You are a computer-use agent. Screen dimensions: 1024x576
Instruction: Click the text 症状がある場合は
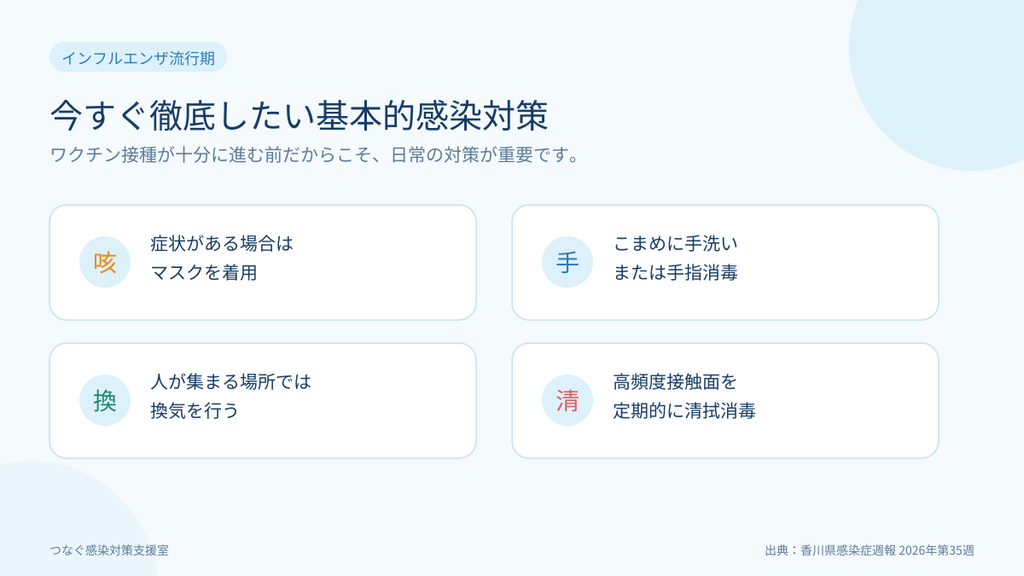[x=221, y=244]
